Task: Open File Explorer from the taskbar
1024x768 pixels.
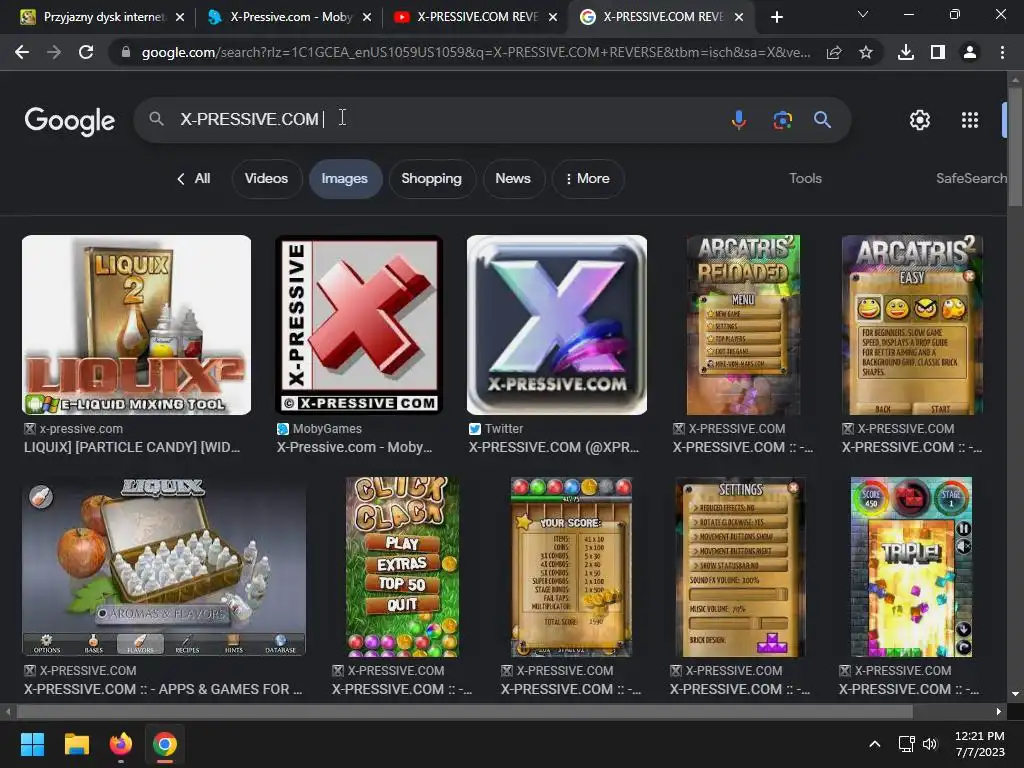Action: [76, 744]
